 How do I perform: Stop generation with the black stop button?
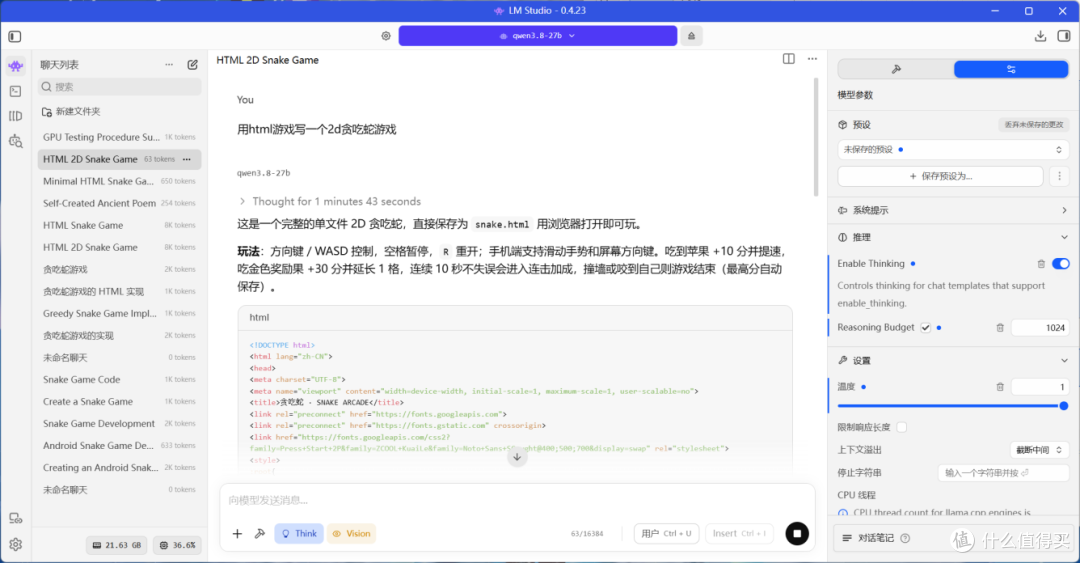[x=797, y=533]
